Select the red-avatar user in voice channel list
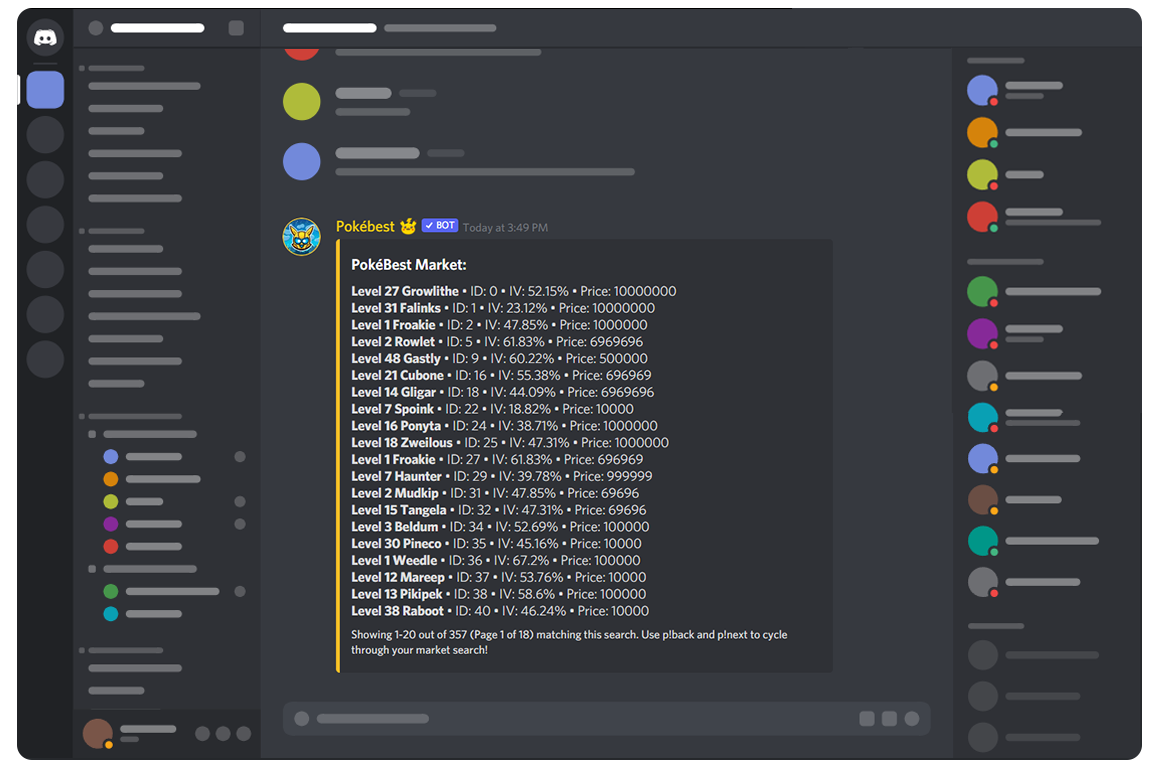 click(111, 546)
